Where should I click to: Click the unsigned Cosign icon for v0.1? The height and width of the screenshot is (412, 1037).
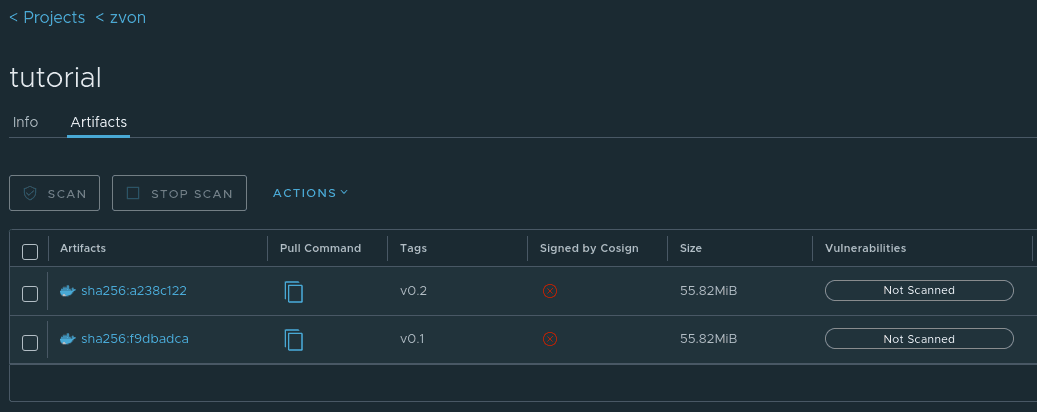549,339
